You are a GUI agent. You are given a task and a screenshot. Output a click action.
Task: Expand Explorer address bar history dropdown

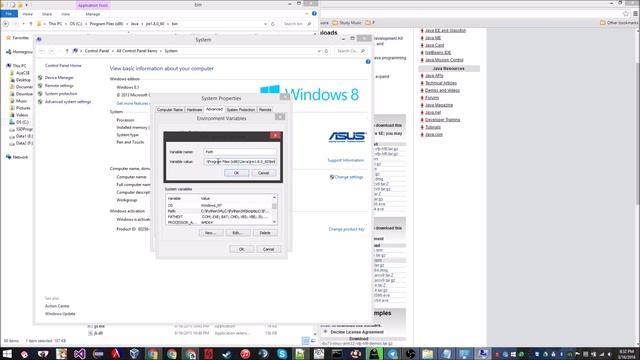tap(266, 24)
